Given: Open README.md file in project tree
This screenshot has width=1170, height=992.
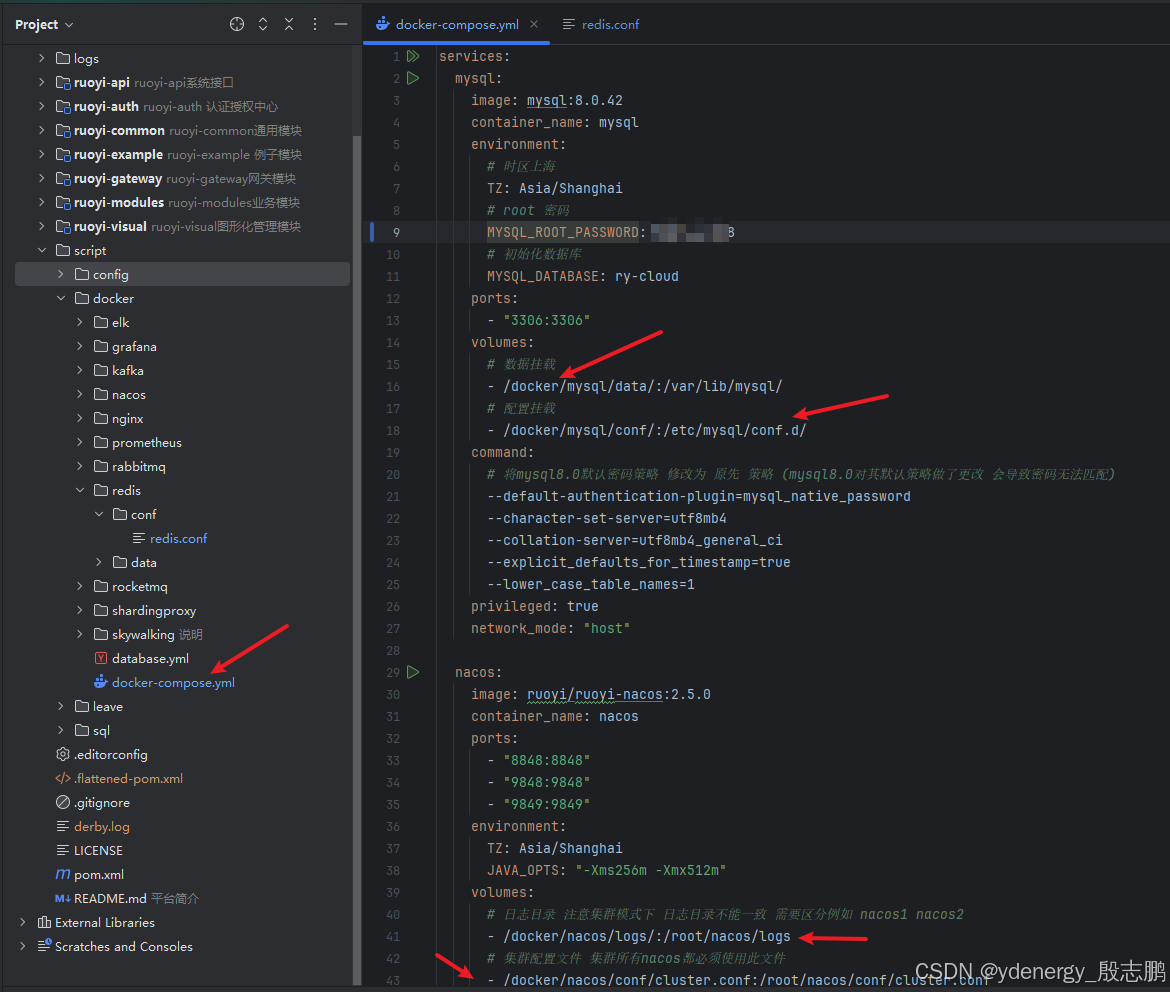Looking at the screenshot, I should pyautogui.click(x=110, y=898).
